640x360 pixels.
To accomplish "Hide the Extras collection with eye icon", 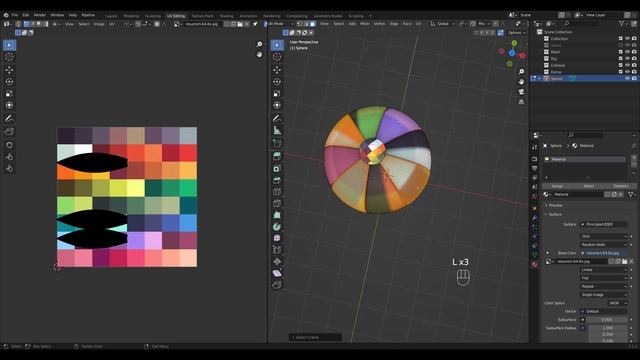I will pyautogui.click(x=627, y=72).
